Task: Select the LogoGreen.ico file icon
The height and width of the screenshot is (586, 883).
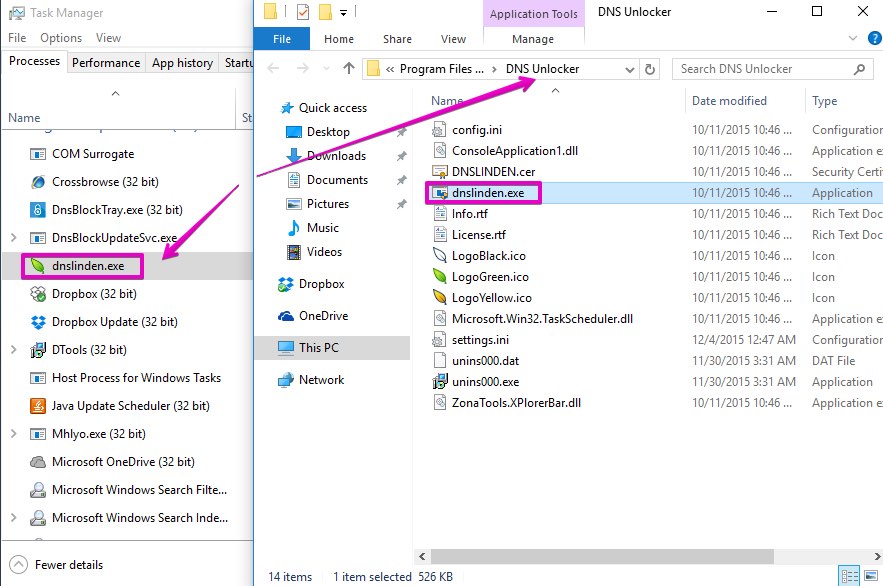Action: click(x=439, y=276)
